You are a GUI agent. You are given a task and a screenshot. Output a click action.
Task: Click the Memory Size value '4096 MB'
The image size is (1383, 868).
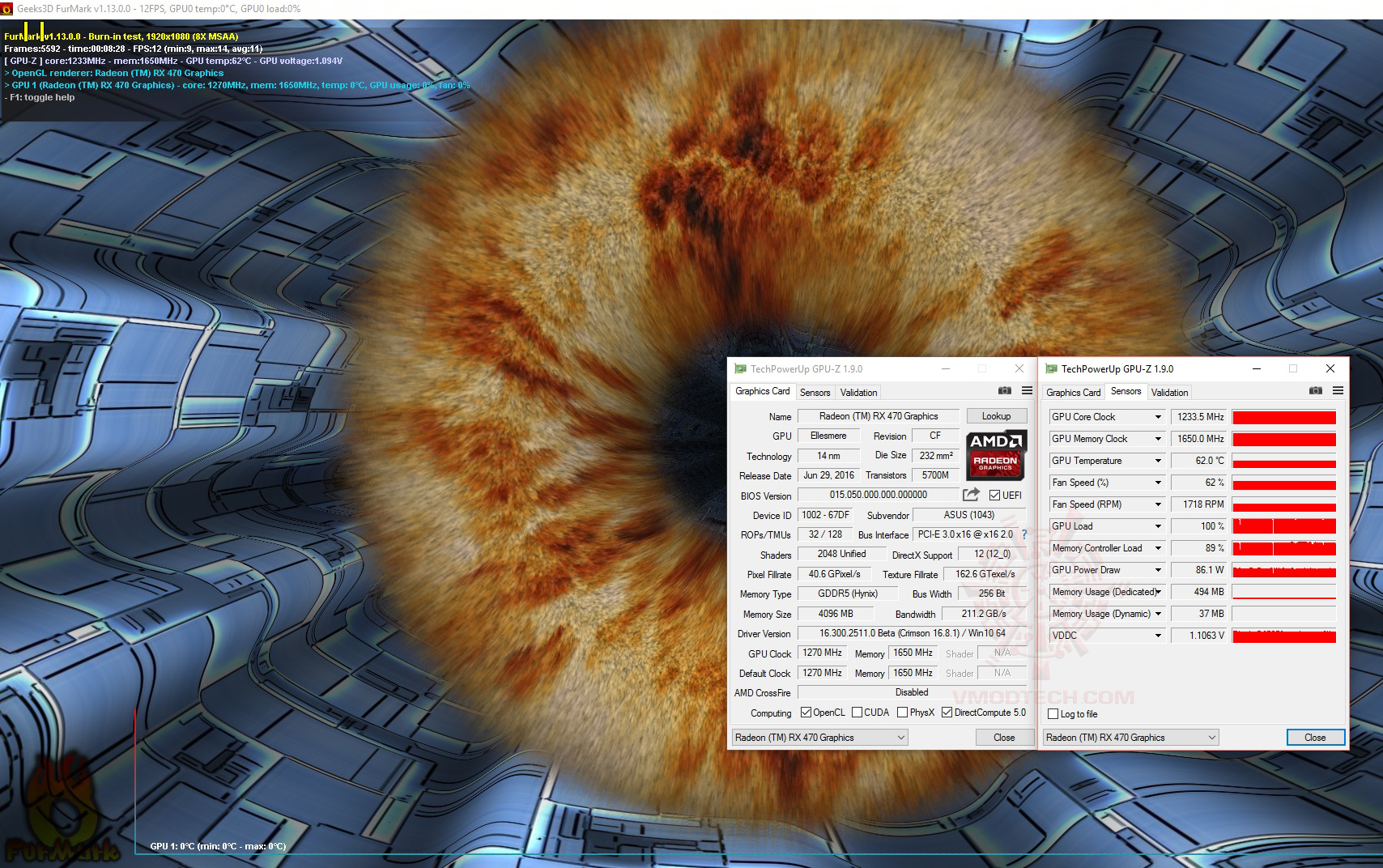point(835,614)
